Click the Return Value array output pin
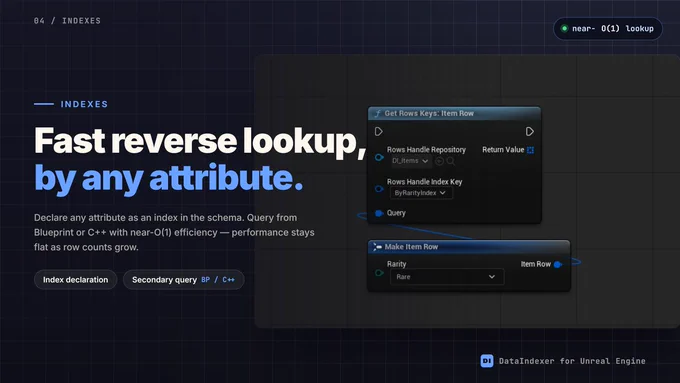Screen dimensions: 680x383 (x=530, y=150)
